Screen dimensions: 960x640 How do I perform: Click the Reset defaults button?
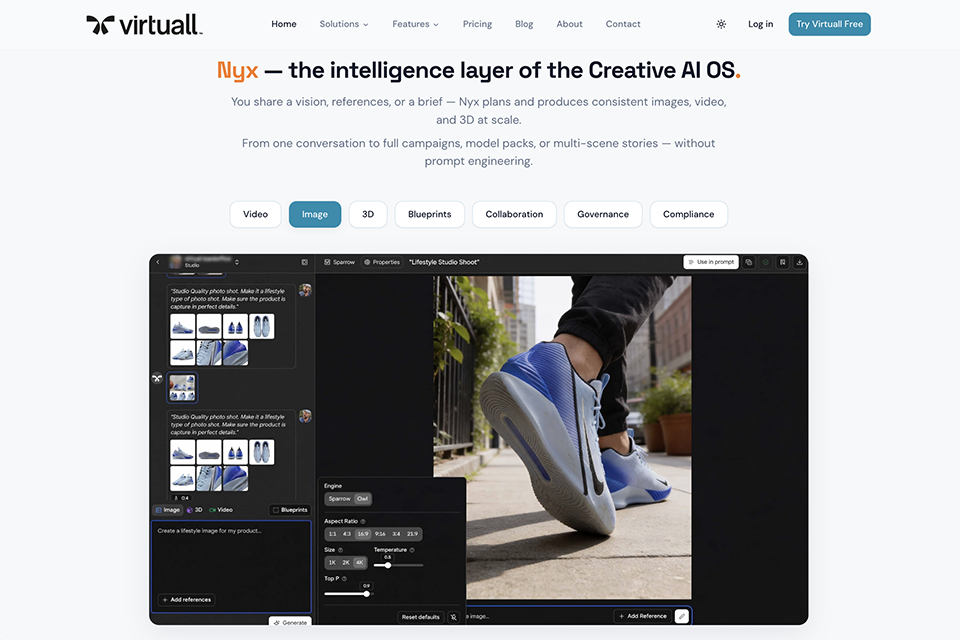pos(421,617)
